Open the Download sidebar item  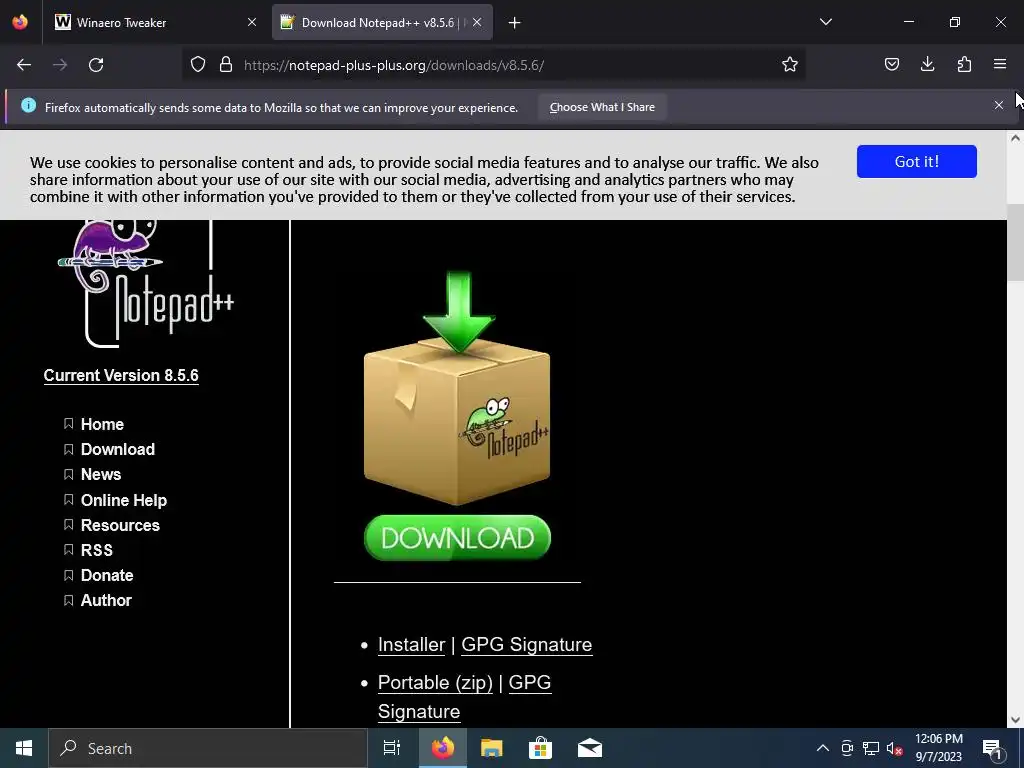coord(118,449)
